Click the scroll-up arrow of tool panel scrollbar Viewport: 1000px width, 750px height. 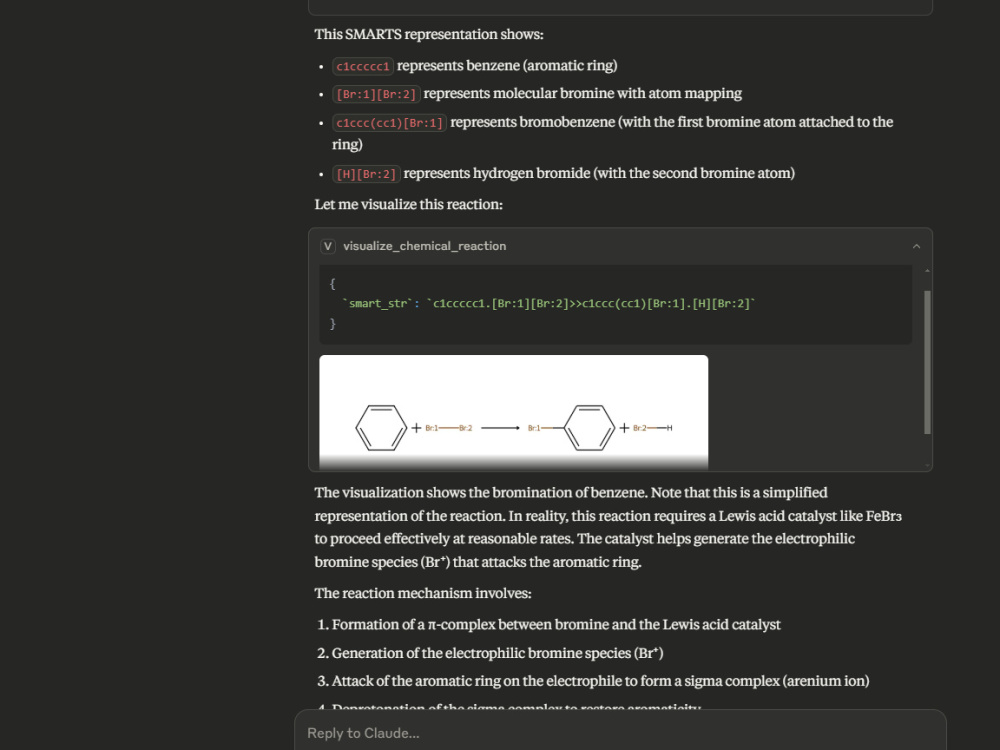point(927,271)
